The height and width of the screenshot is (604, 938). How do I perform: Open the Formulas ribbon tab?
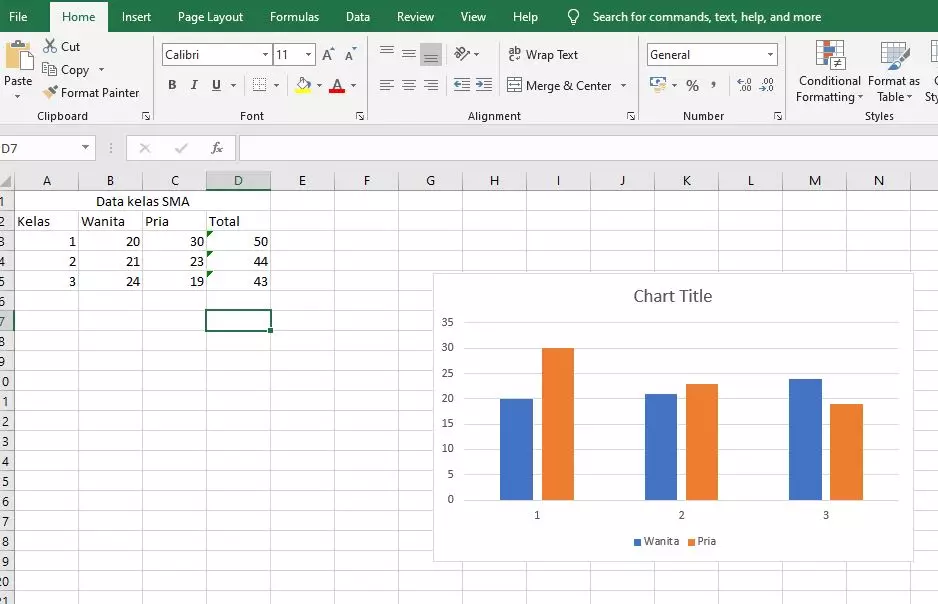294,16
